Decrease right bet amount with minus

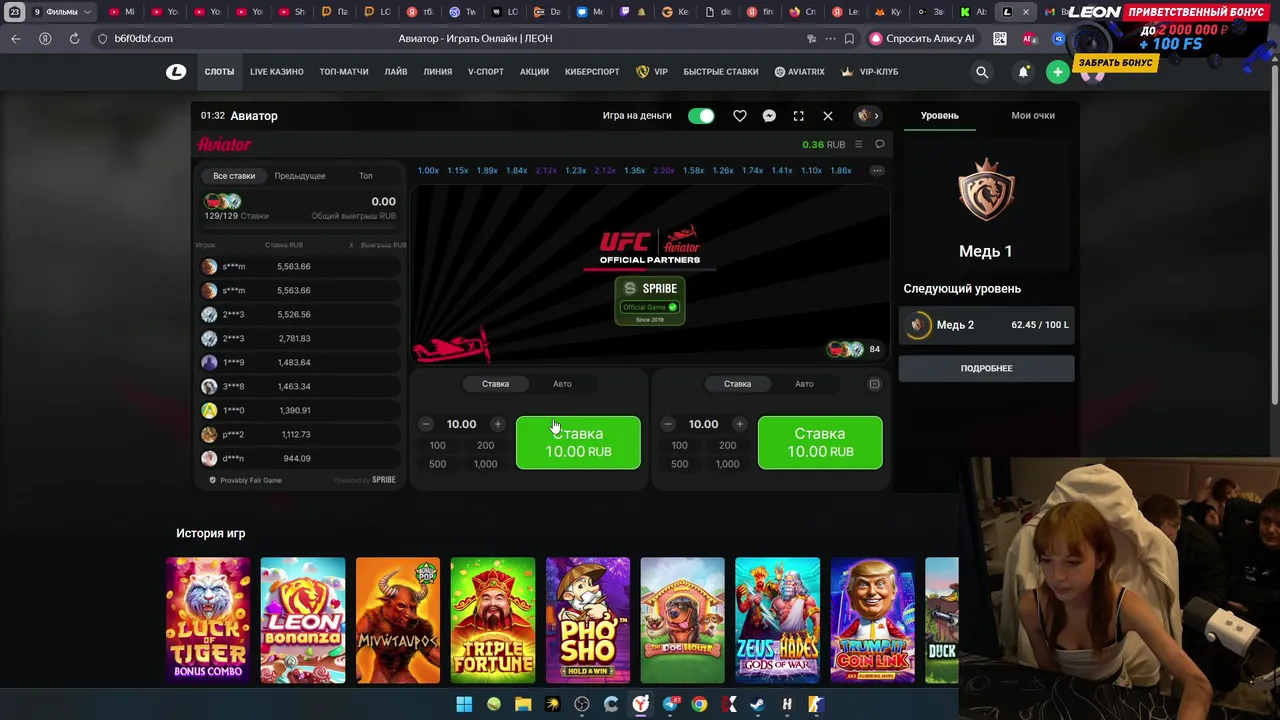pyautogui.click(x=668, y=424)
